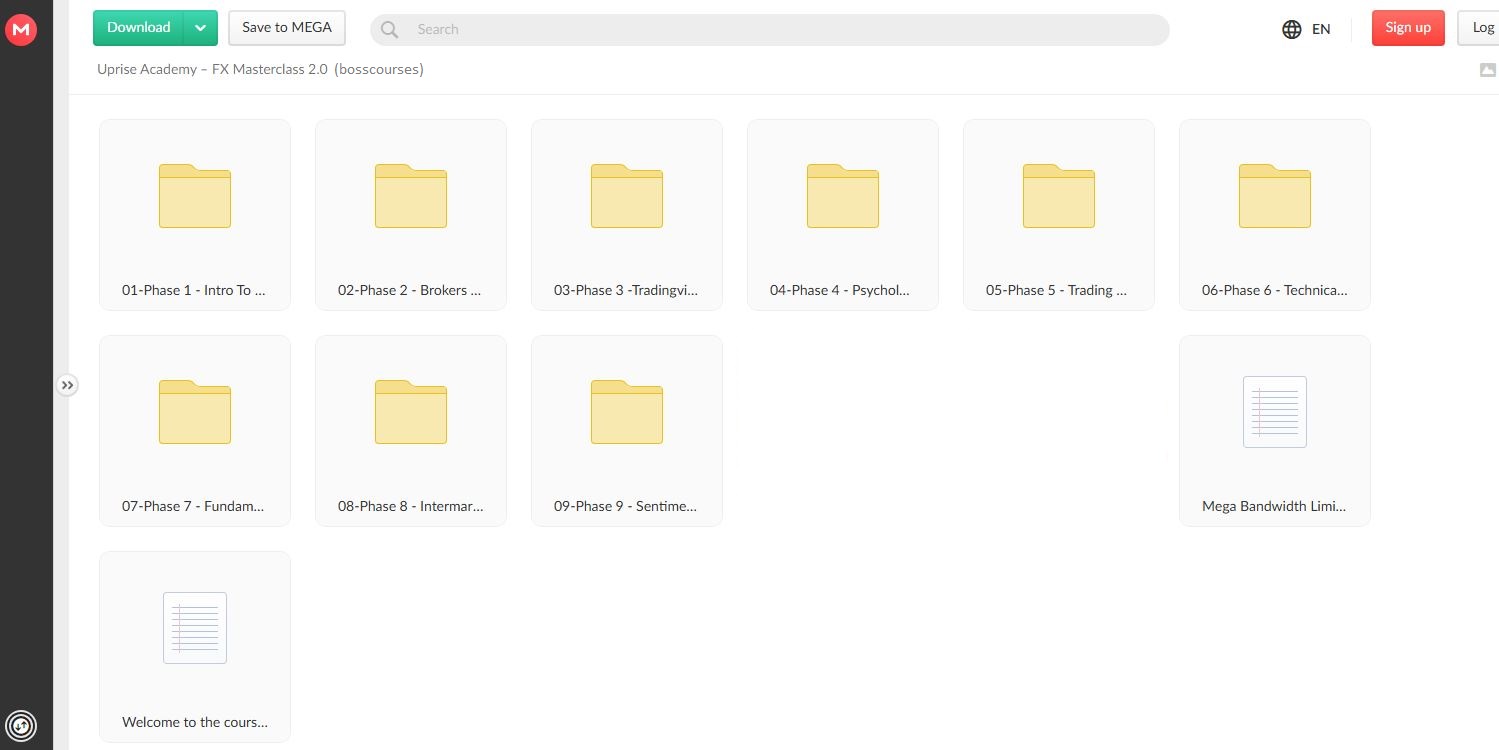Open the EN language selector
1499x750 pixels.
[x=1306, y=29]
